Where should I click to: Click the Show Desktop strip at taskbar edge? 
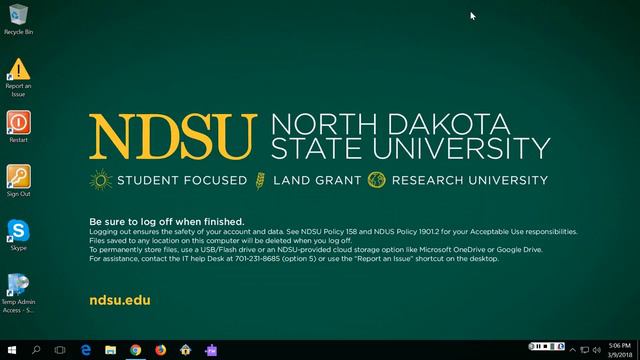click(x=638, y=350)
